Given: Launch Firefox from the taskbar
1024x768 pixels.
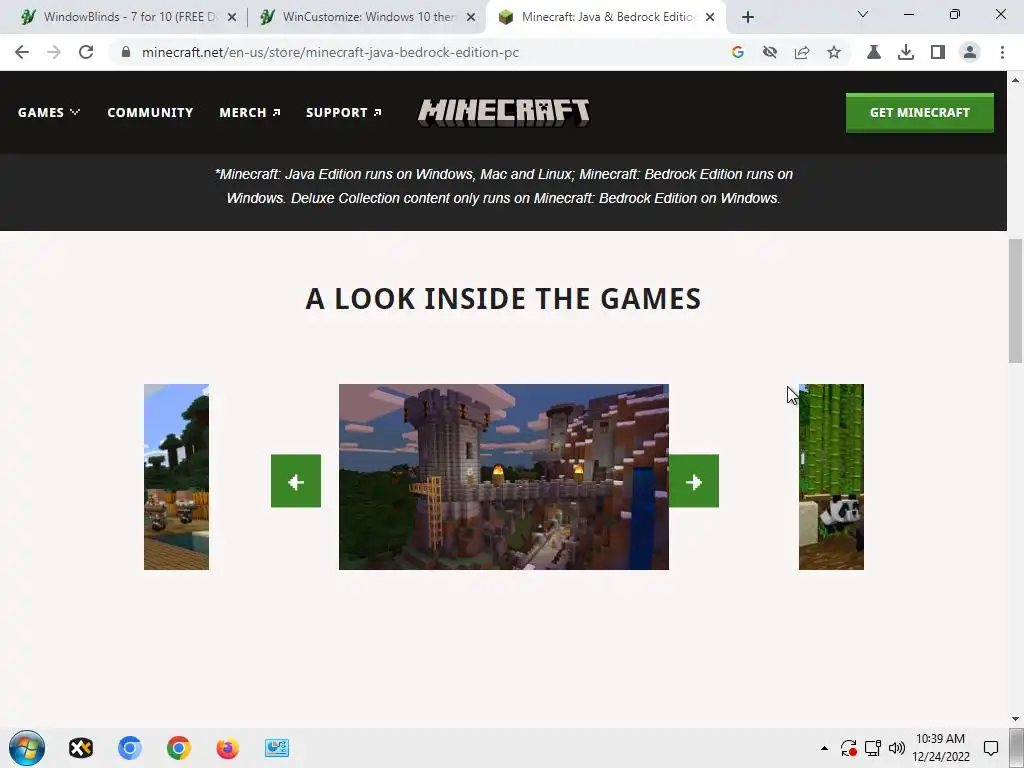Looking at the screenshot, I should (x=228, y=748).
